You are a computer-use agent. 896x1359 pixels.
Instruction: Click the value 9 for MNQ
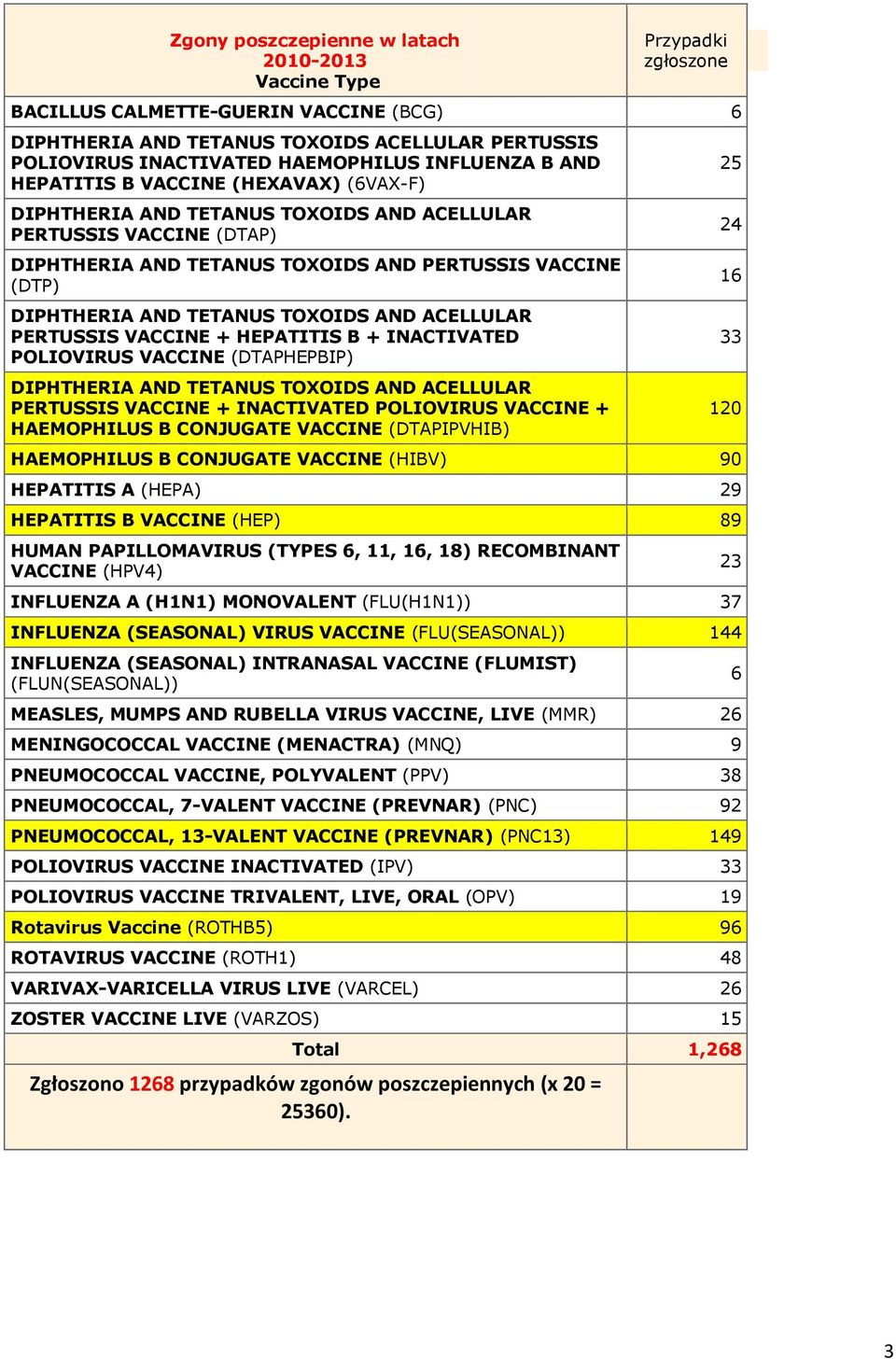[735, 745]
